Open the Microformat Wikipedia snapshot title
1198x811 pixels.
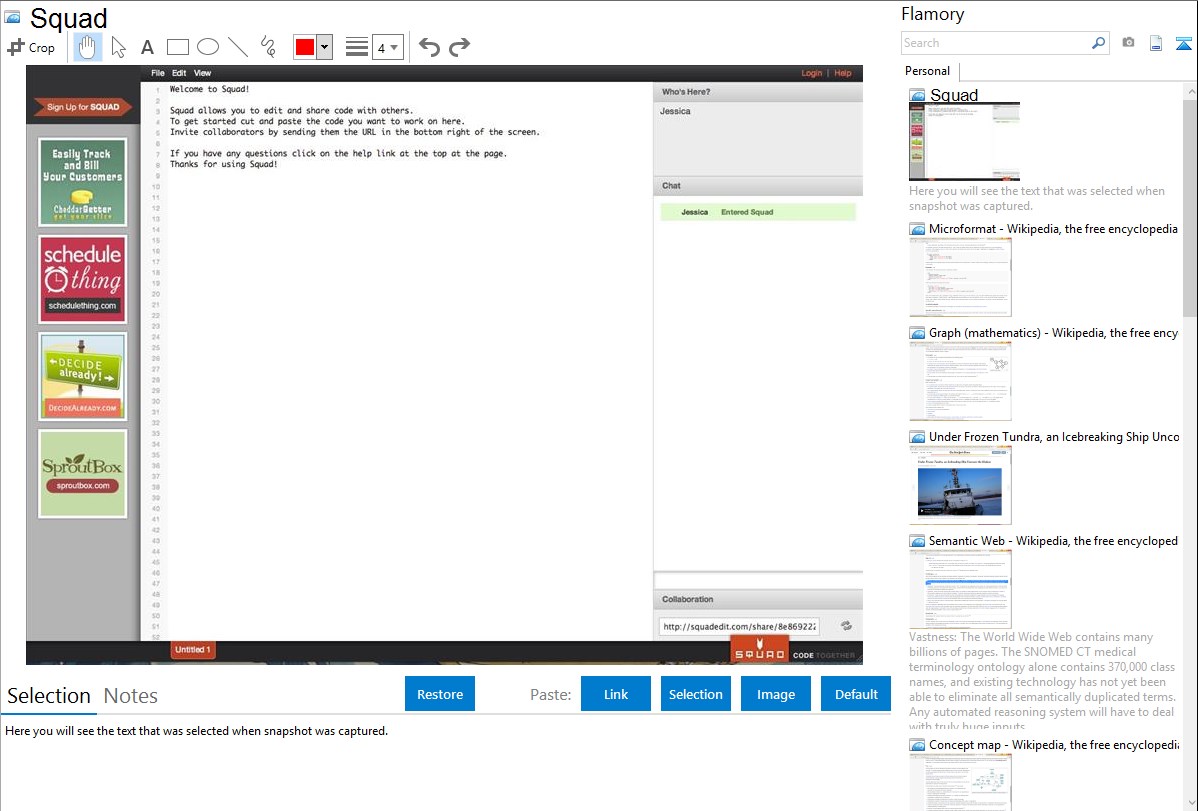(x=1053, y=229)
